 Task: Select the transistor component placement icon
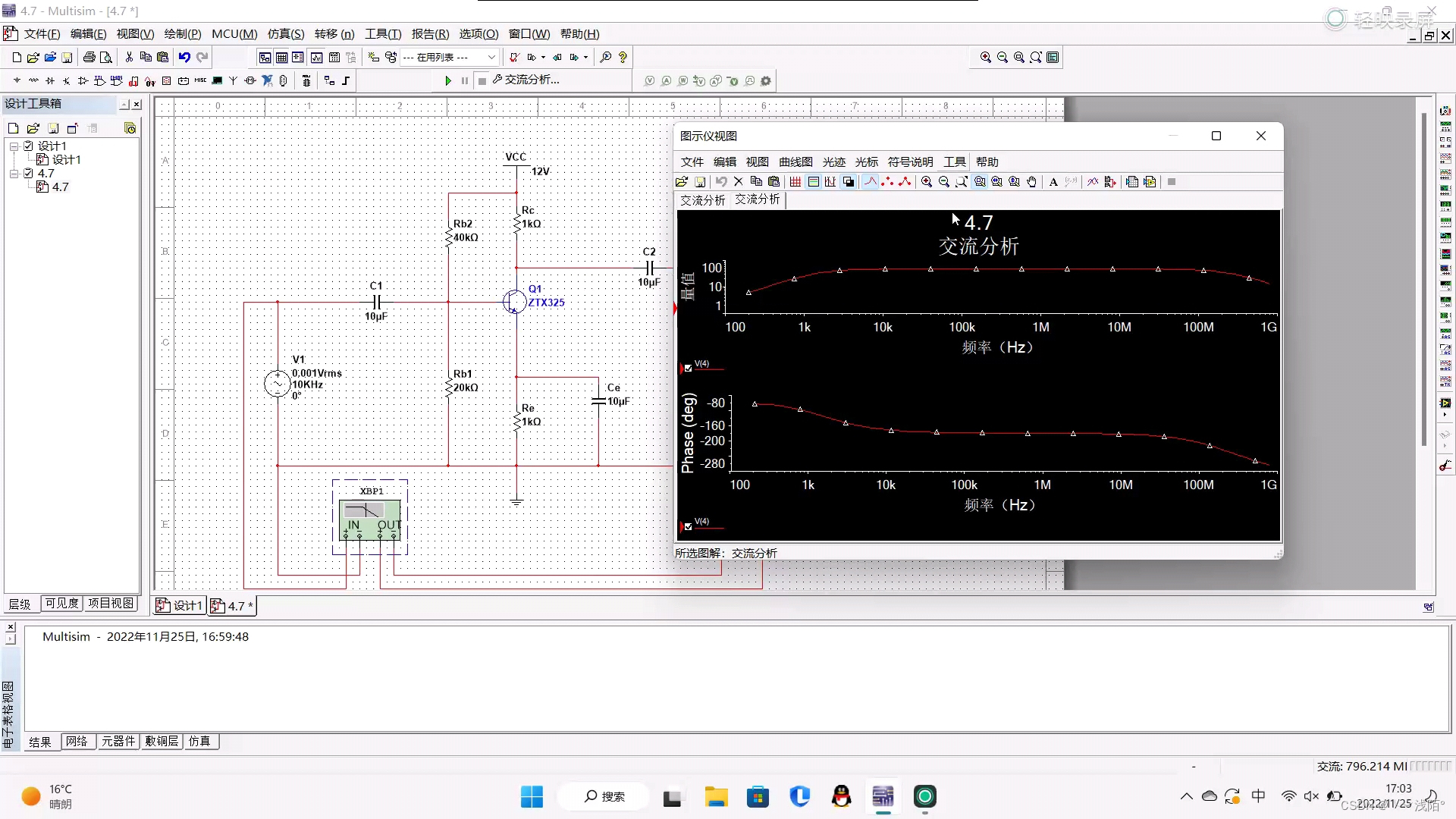[x=66, y=80]
